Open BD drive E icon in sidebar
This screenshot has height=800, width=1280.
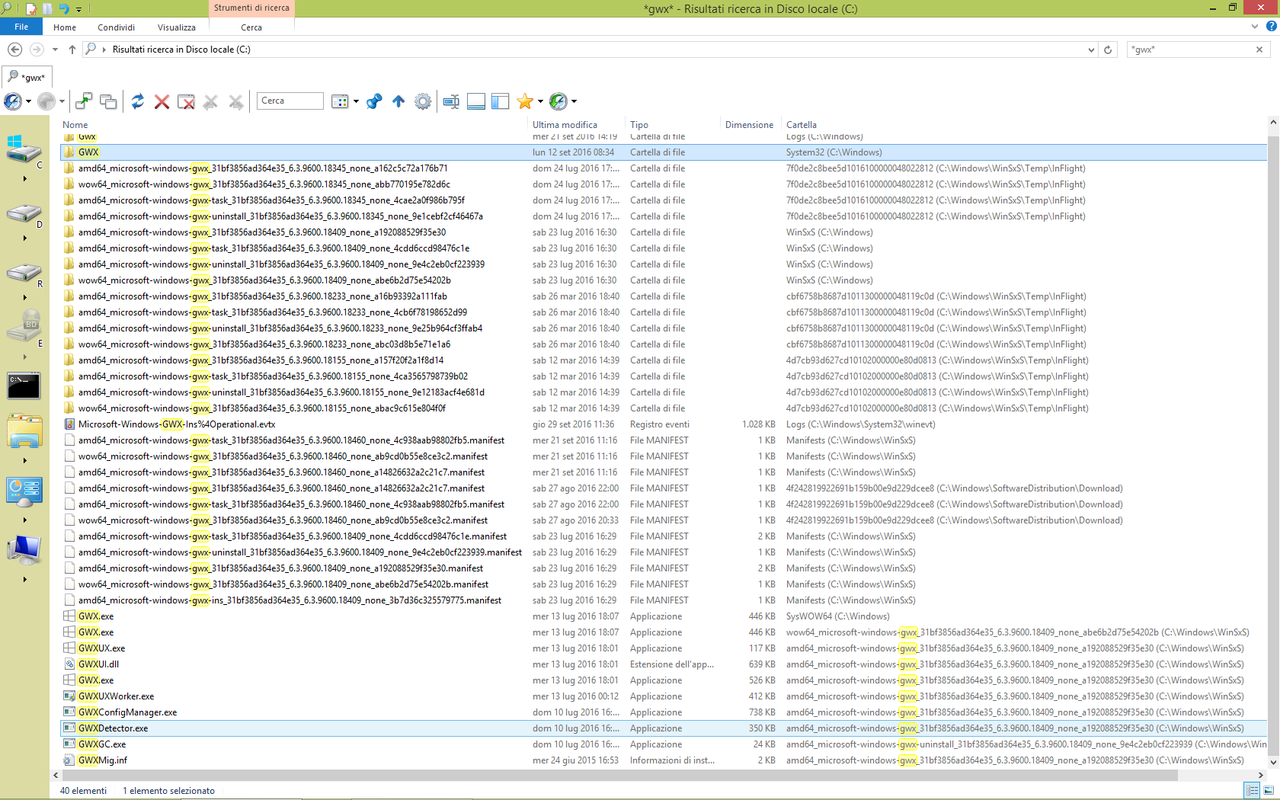click(x=24, y=326)
